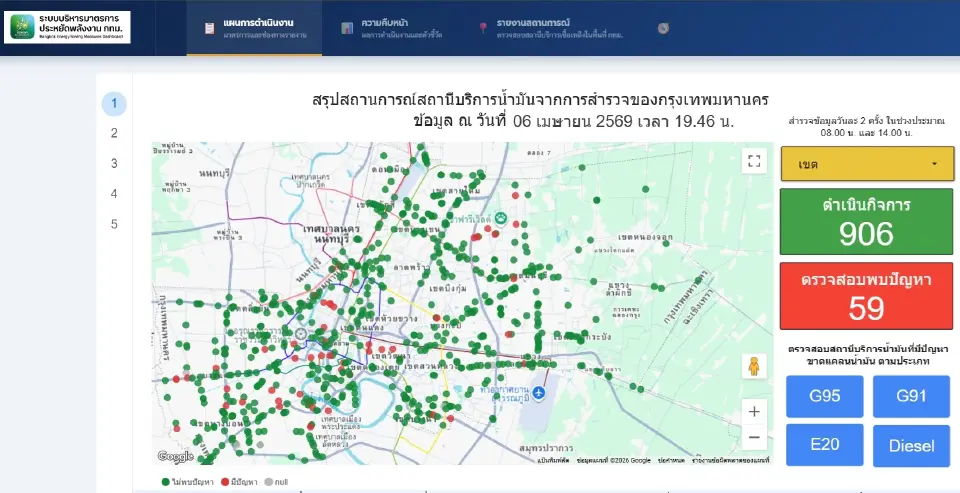Click the red pin icon beside รายงานสถานการณ์
The image size is (960, 493).
[483, 28]
